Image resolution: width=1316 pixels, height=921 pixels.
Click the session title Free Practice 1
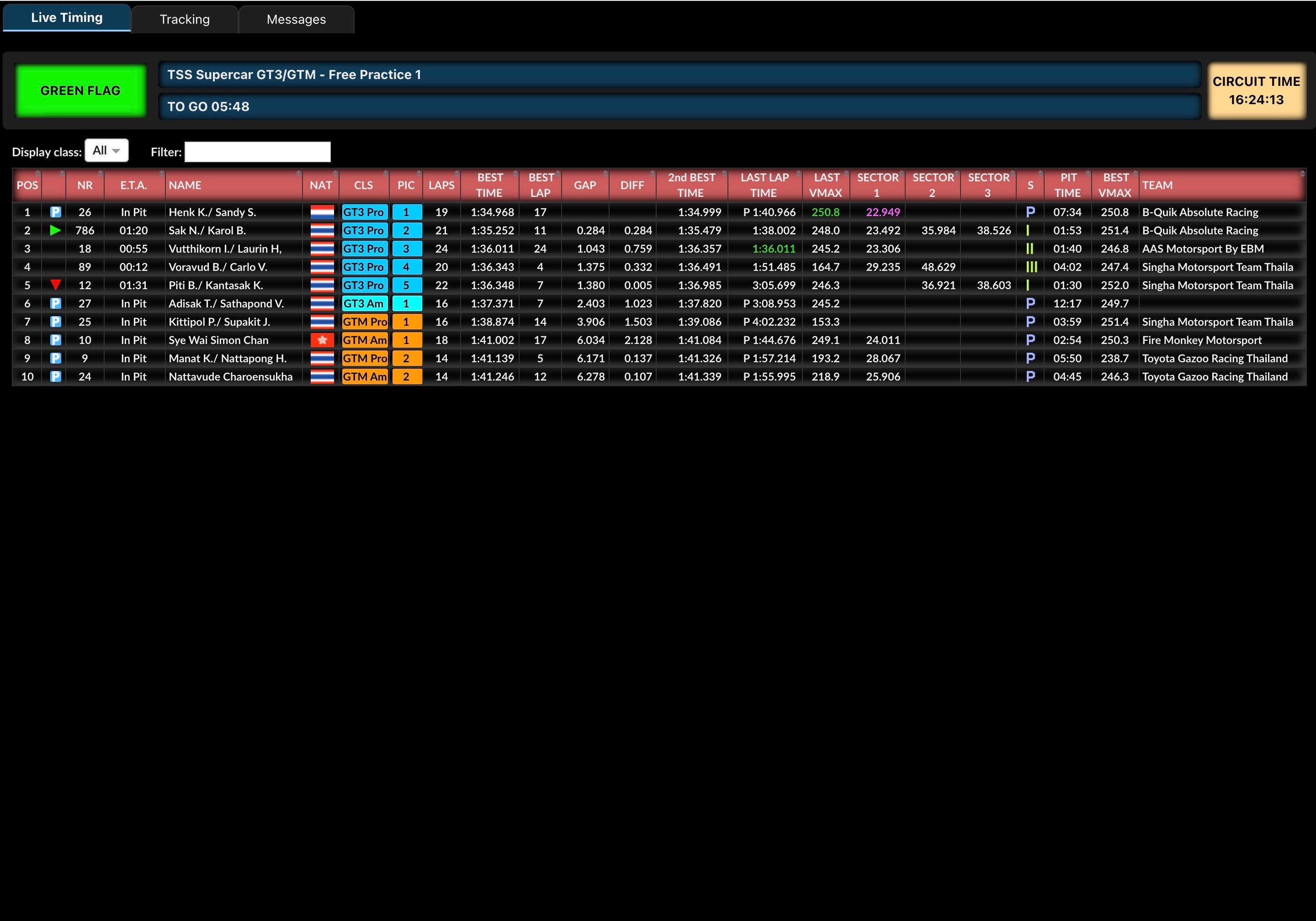tap(294, 74)
